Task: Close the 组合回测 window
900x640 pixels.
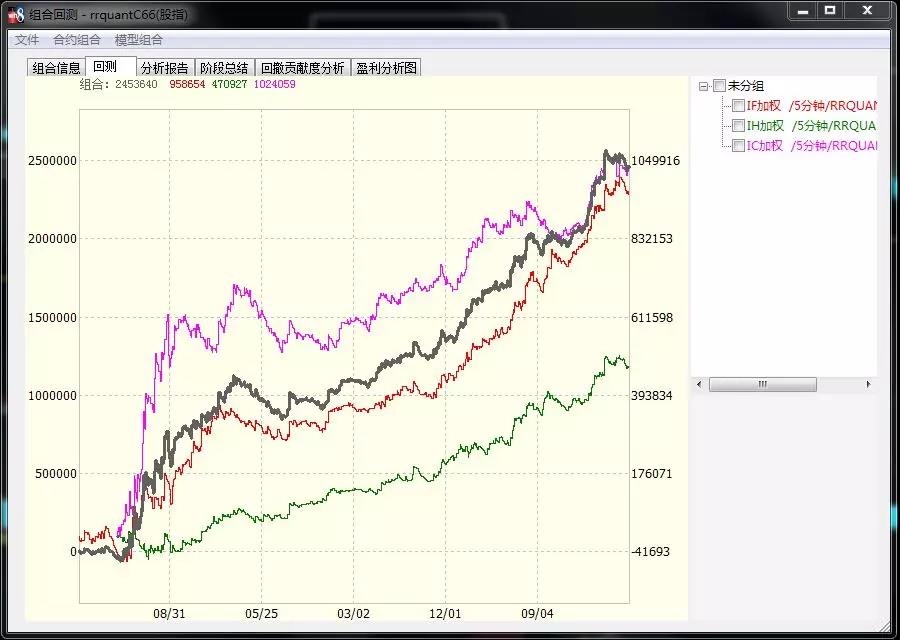Action: click(867, 10)
